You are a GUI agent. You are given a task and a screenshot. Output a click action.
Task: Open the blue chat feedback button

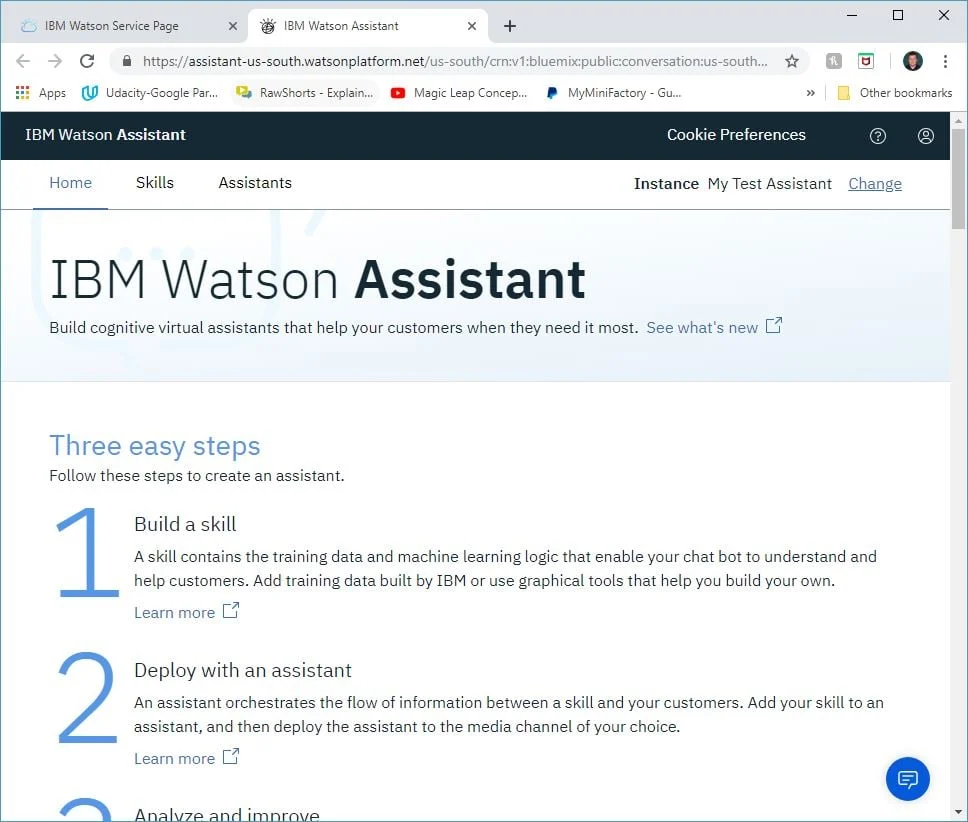907,779
